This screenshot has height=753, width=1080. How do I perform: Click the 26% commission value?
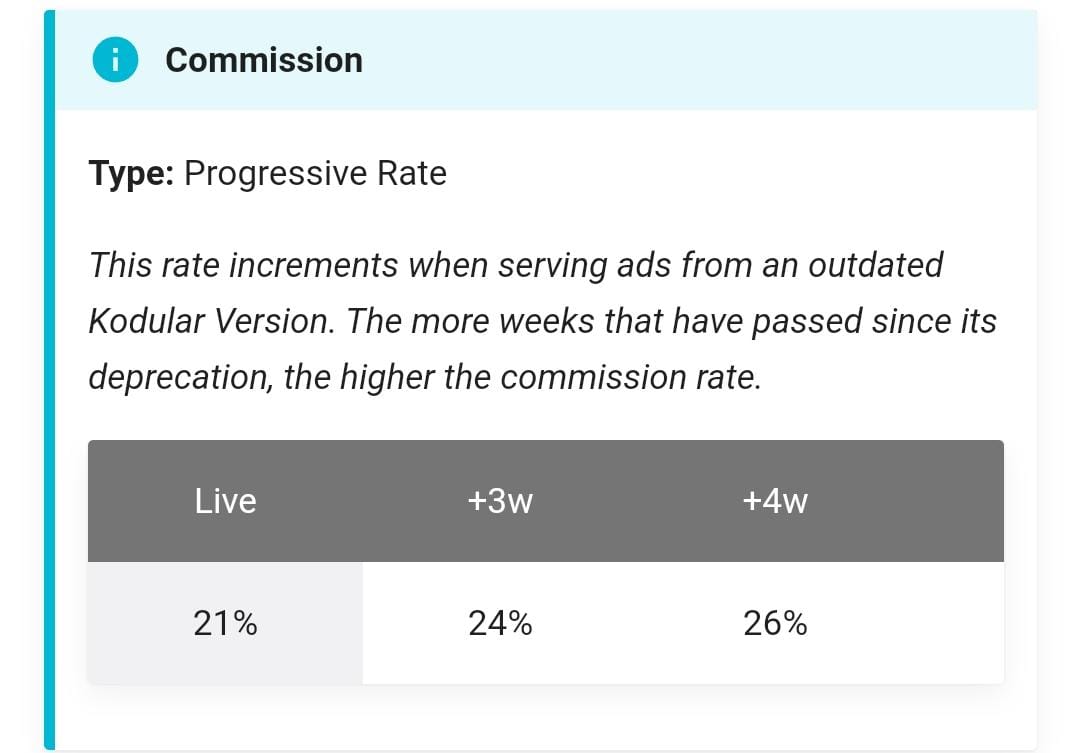pos(775,624)
